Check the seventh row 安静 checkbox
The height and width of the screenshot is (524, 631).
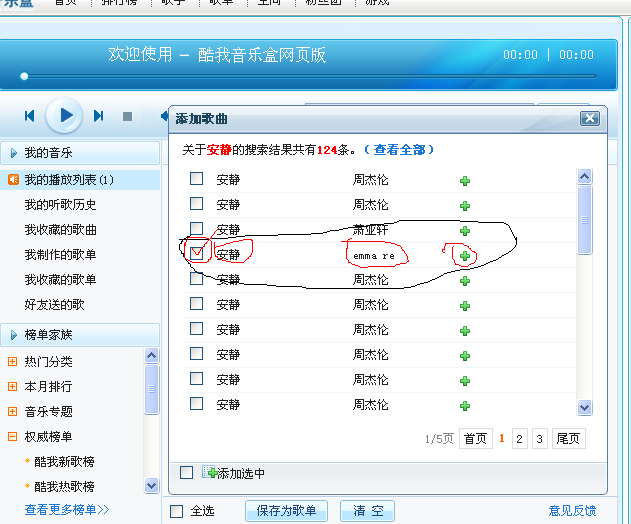click(196, 328)
